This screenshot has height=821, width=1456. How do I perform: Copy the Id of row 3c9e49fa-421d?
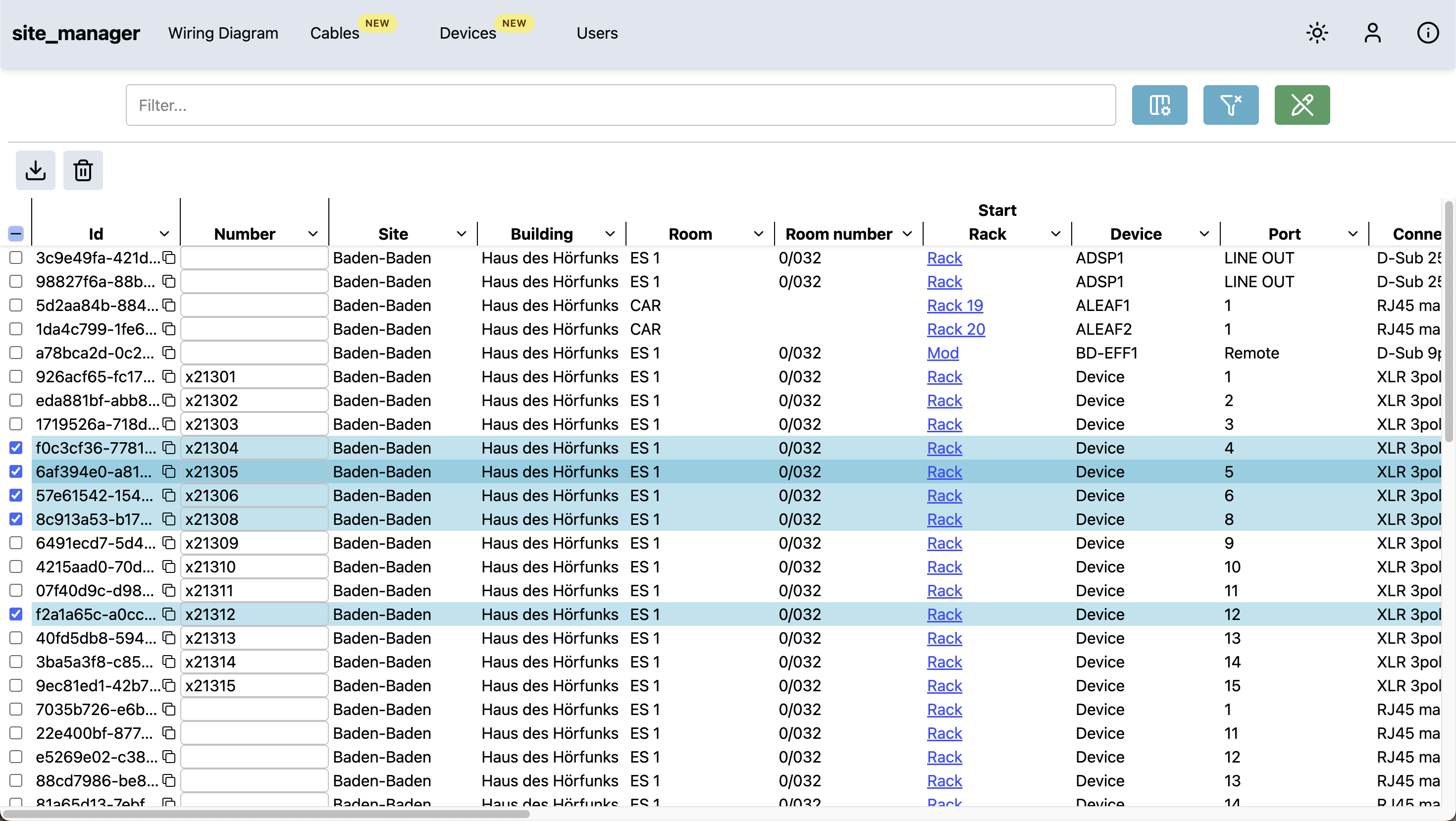(169, 257)
